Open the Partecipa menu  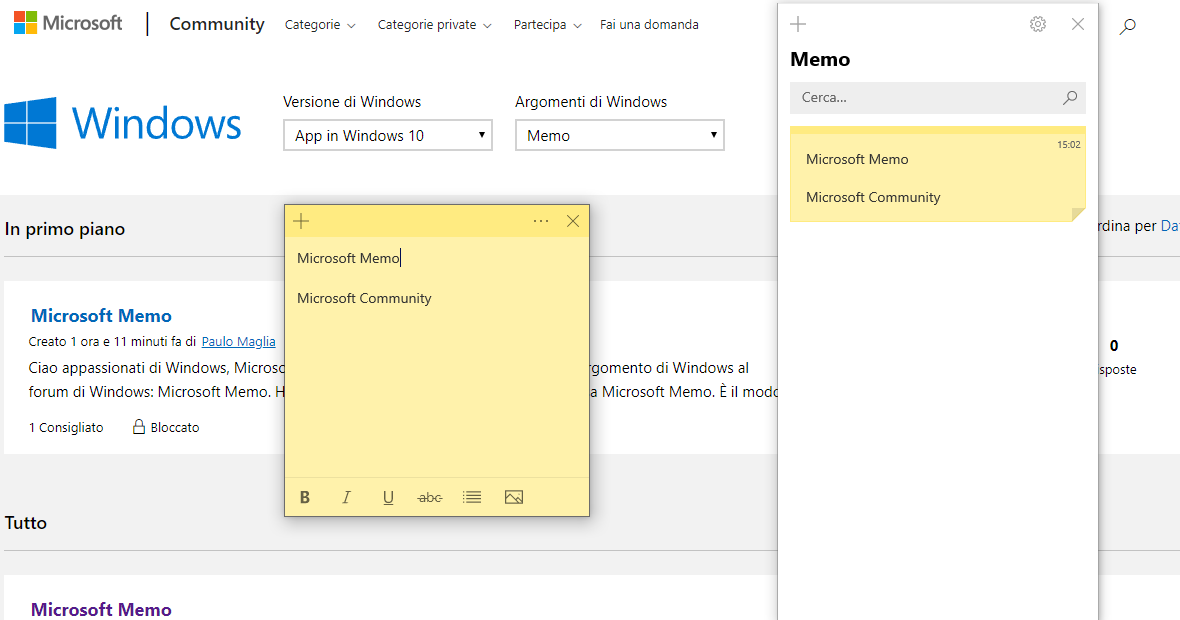541,25
